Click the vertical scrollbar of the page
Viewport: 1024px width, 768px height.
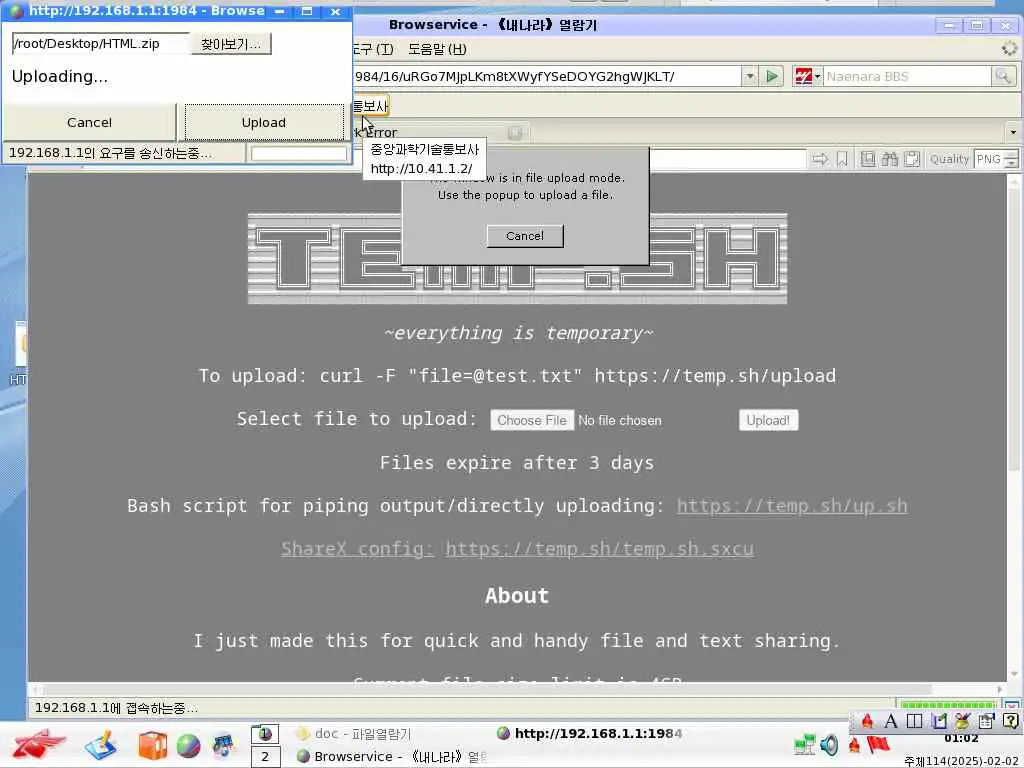pos(1014,428)
